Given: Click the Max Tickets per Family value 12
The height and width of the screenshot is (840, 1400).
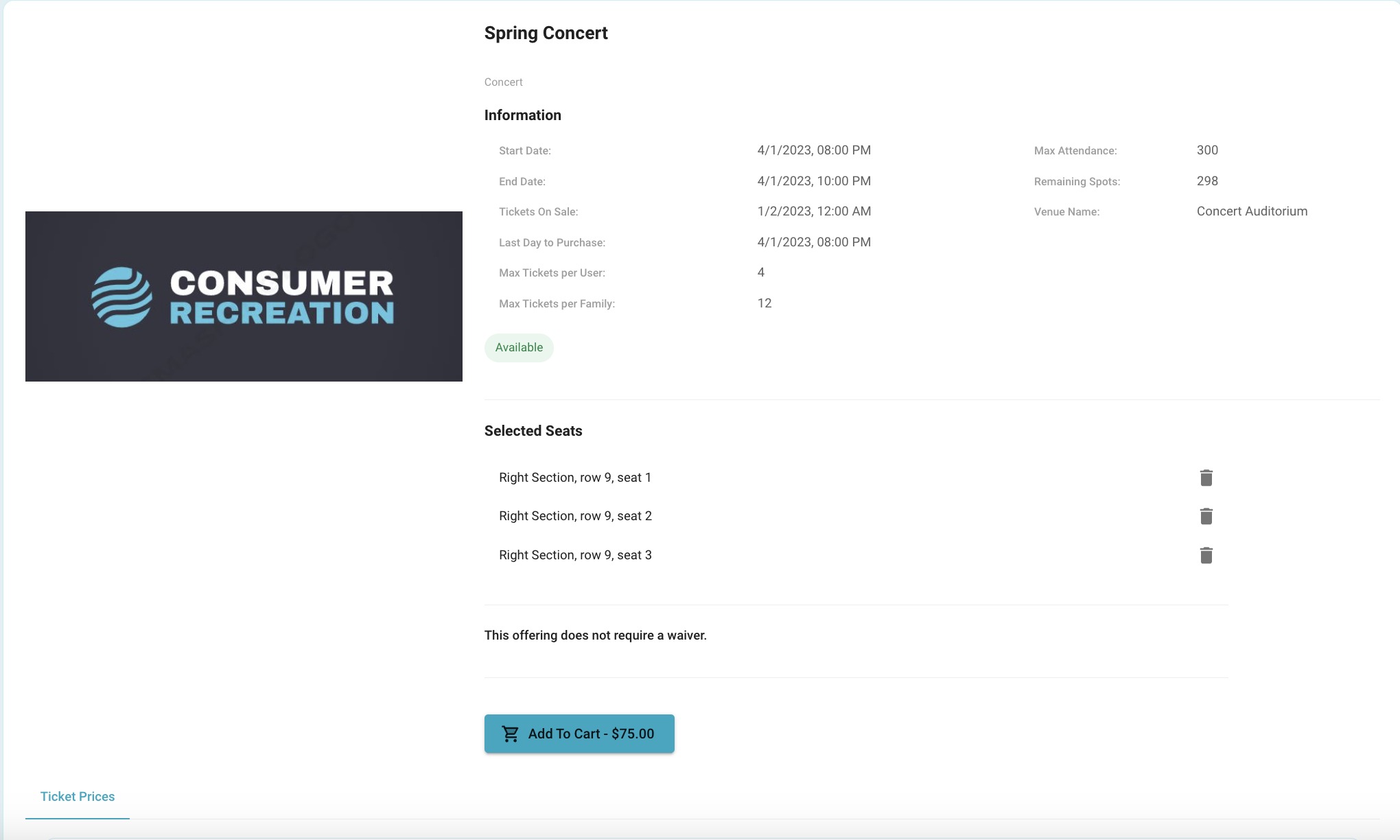Looking at the screenshot, I should point(765,303).
